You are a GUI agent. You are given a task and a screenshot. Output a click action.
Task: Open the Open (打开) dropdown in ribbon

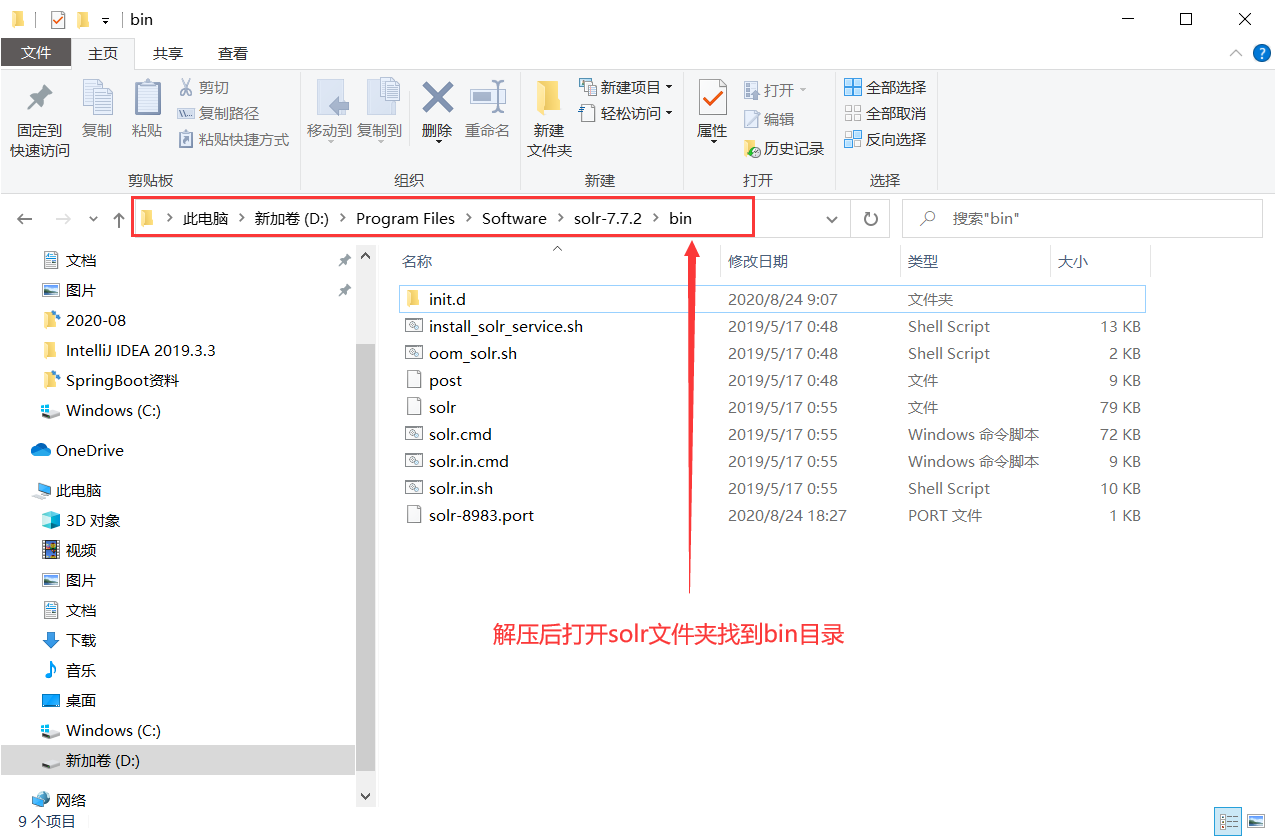coord(775,90)
